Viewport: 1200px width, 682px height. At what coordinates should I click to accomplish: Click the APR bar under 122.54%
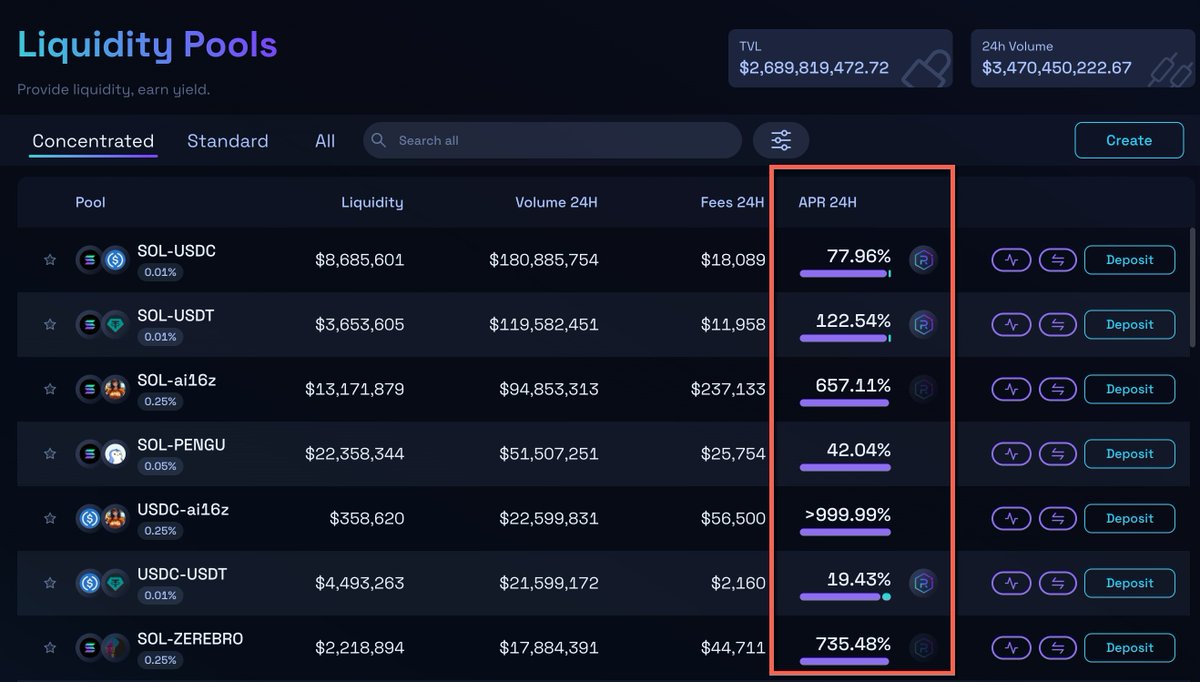[845, 338]
